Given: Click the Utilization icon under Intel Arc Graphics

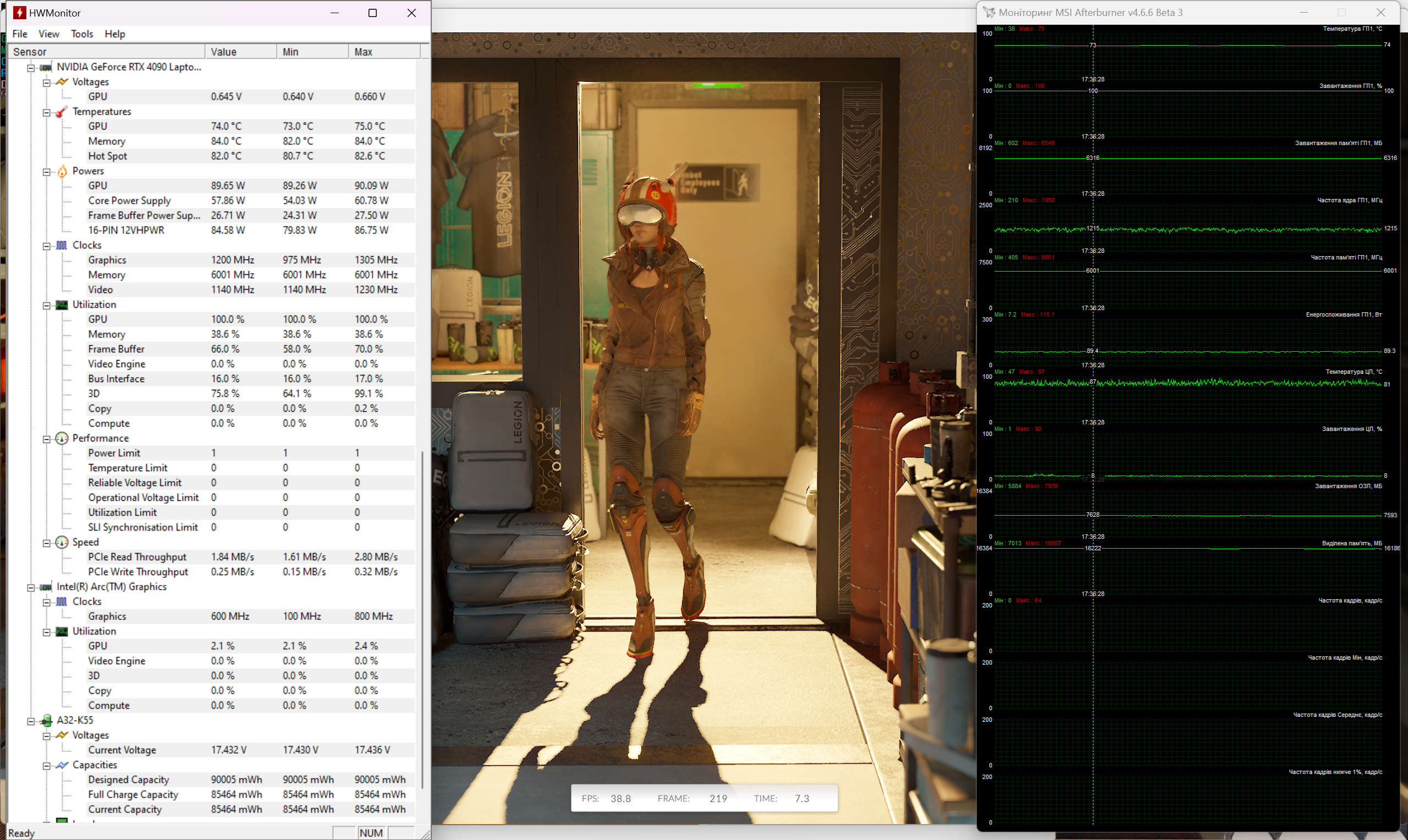Looking at the screenshot, I should tap(62, 631).
